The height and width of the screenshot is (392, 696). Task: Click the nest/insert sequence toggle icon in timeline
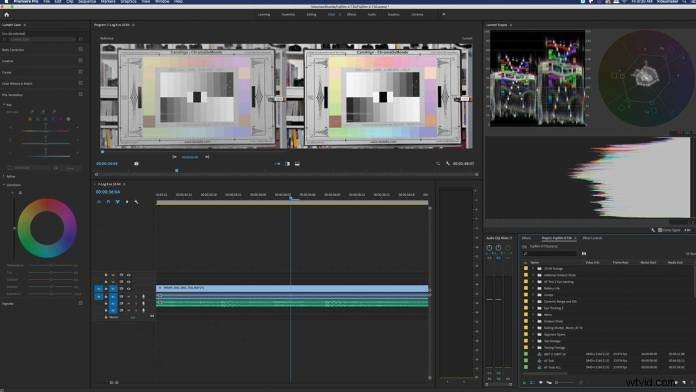tap(99, 202)
